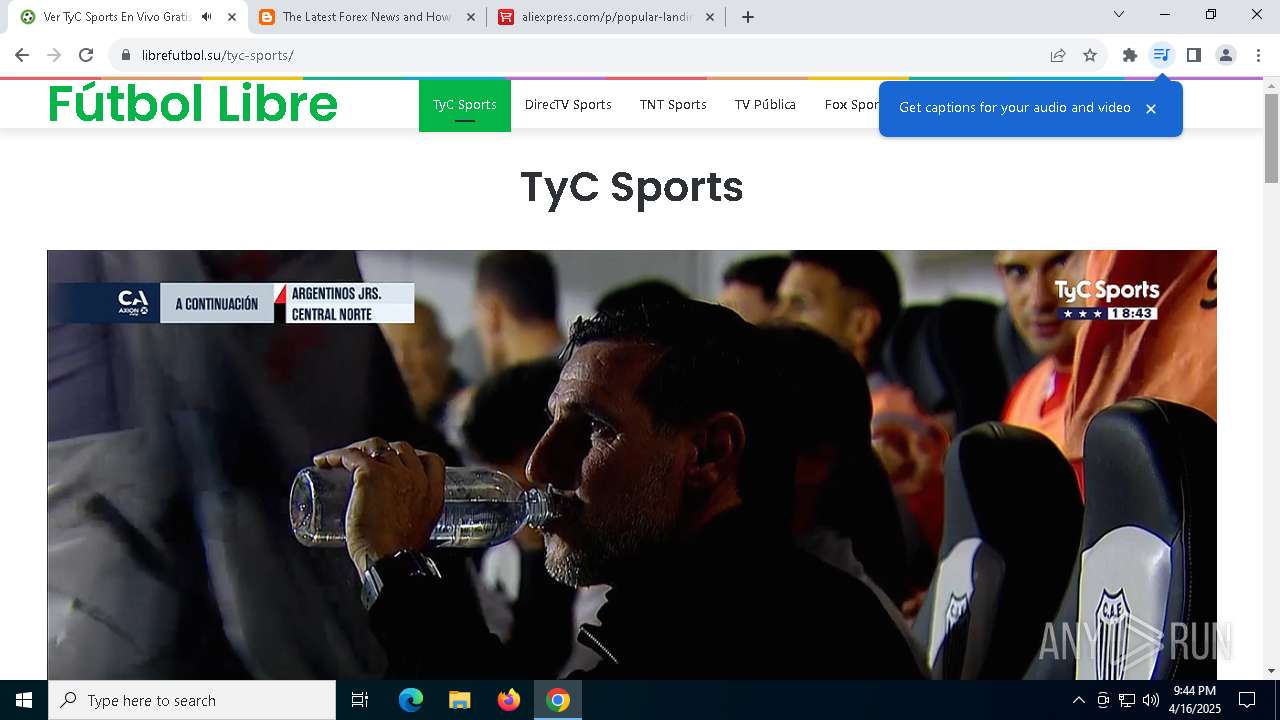Open the media control icon in toolbar

click(x=1161, y=55)
